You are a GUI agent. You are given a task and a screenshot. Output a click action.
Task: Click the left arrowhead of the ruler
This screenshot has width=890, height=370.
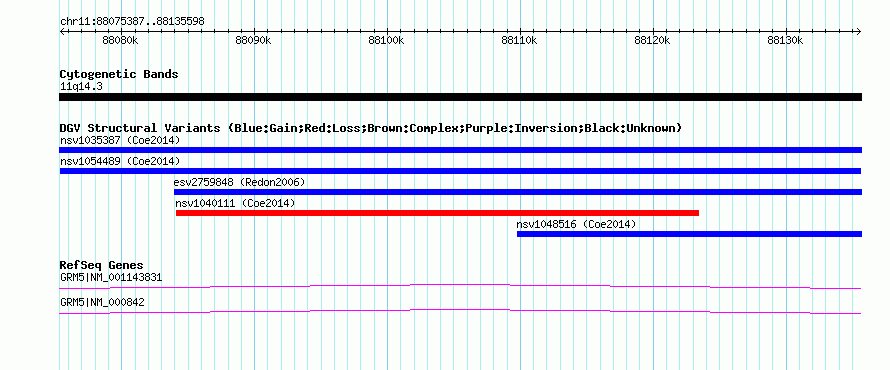(x=62, y=31)
